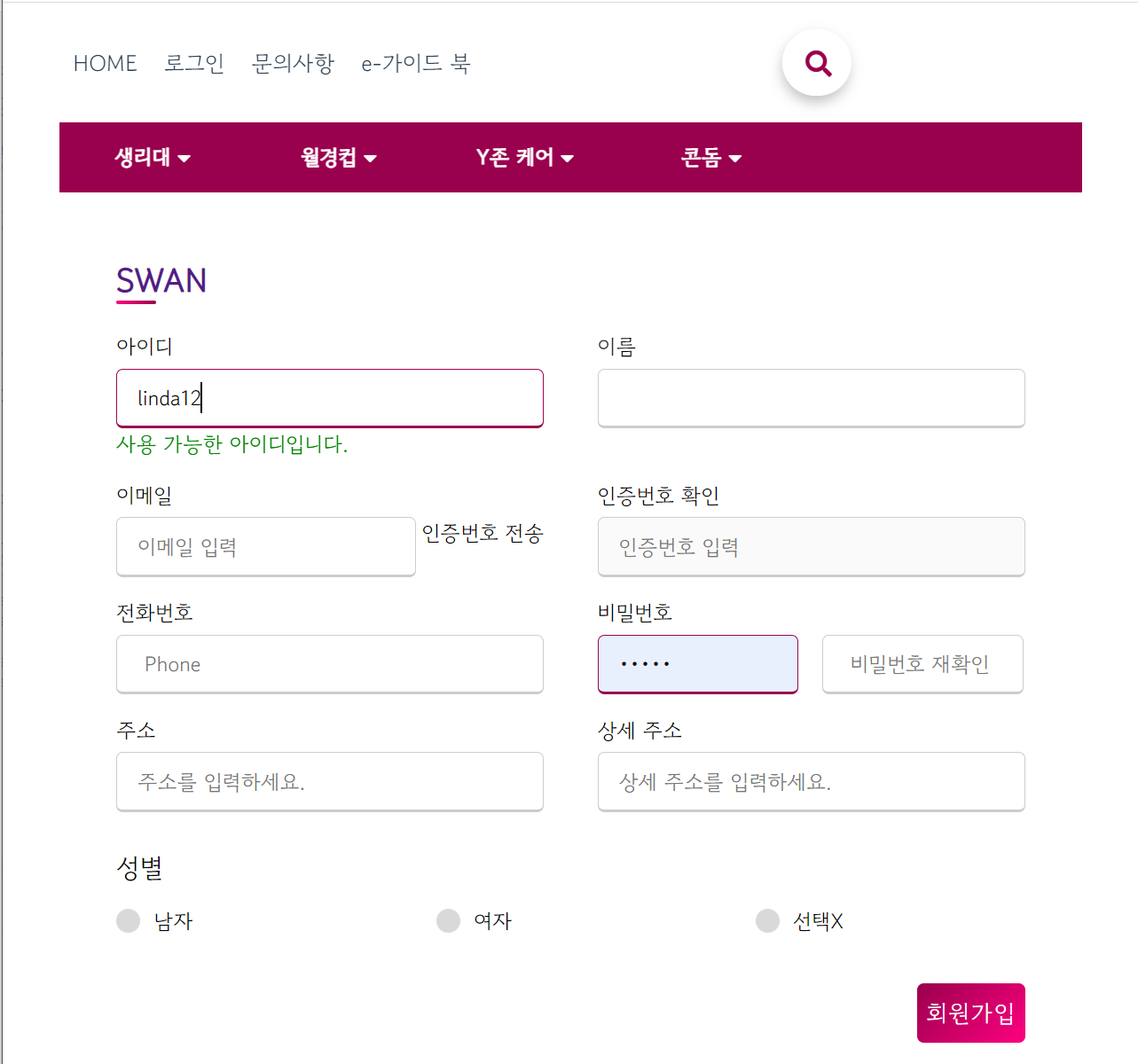Click the filled 비밀번호 password field

(698, 664)
